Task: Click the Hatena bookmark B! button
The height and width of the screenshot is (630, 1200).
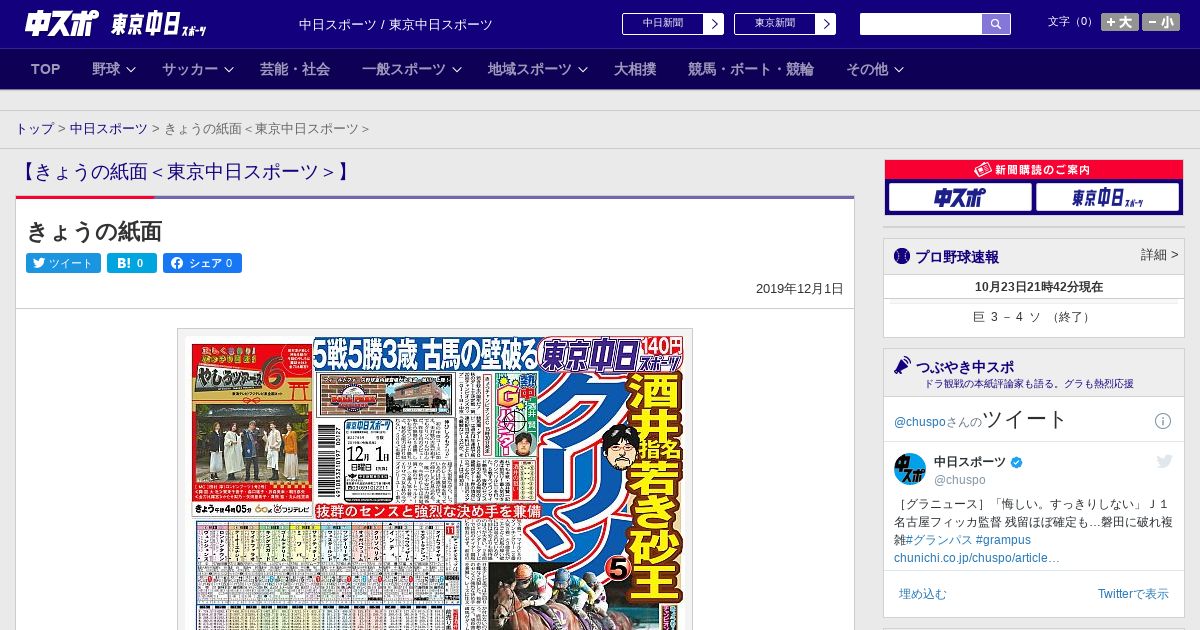Action: 132,263
